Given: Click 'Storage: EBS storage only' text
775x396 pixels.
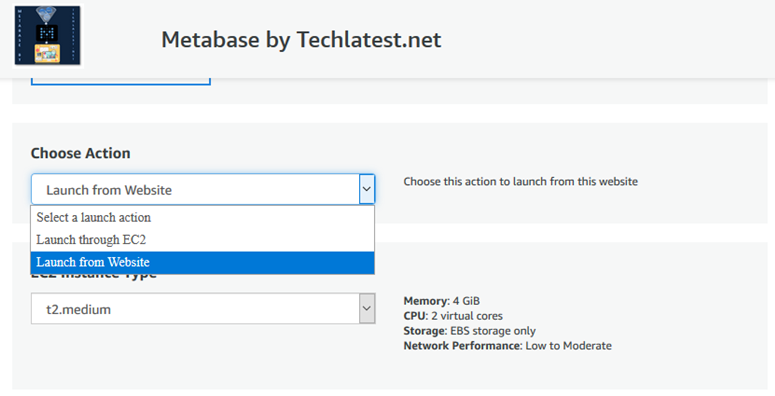Looking at the screenshot, I should pyautogui.click(x=470, y=331).
